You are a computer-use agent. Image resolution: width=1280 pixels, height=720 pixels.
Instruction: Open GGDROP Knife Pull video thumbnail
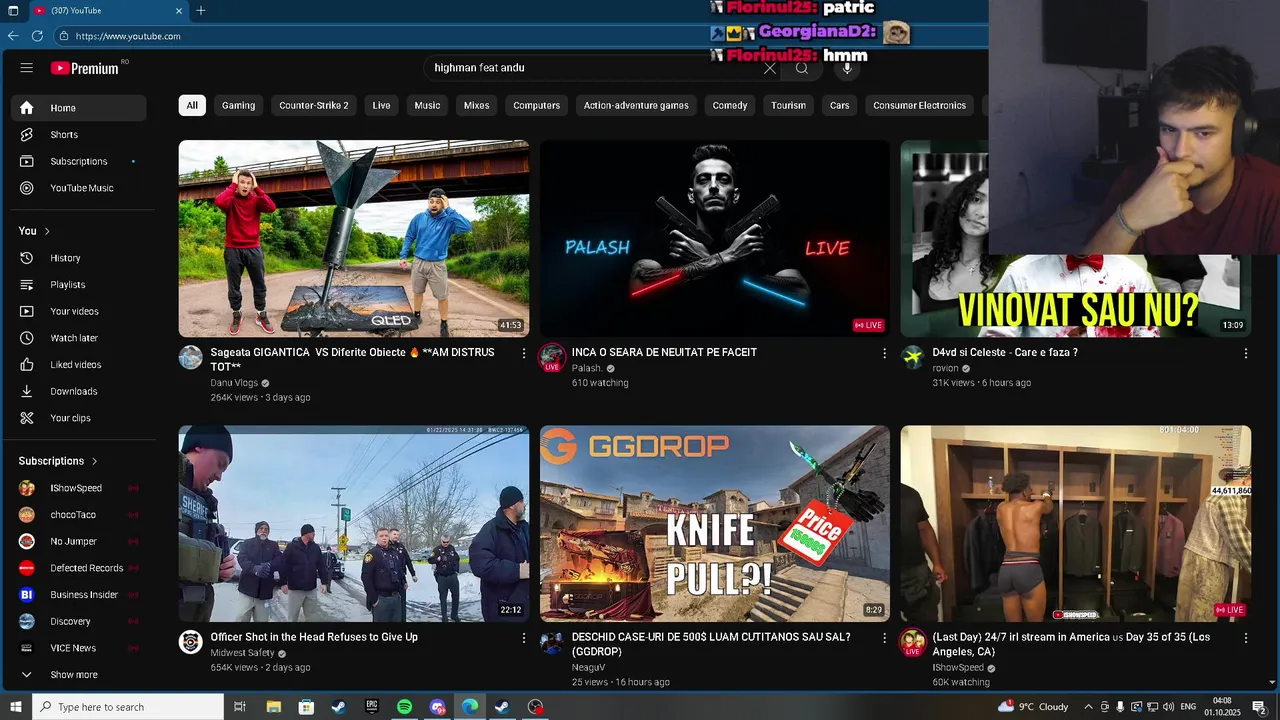tap(715, 523)
